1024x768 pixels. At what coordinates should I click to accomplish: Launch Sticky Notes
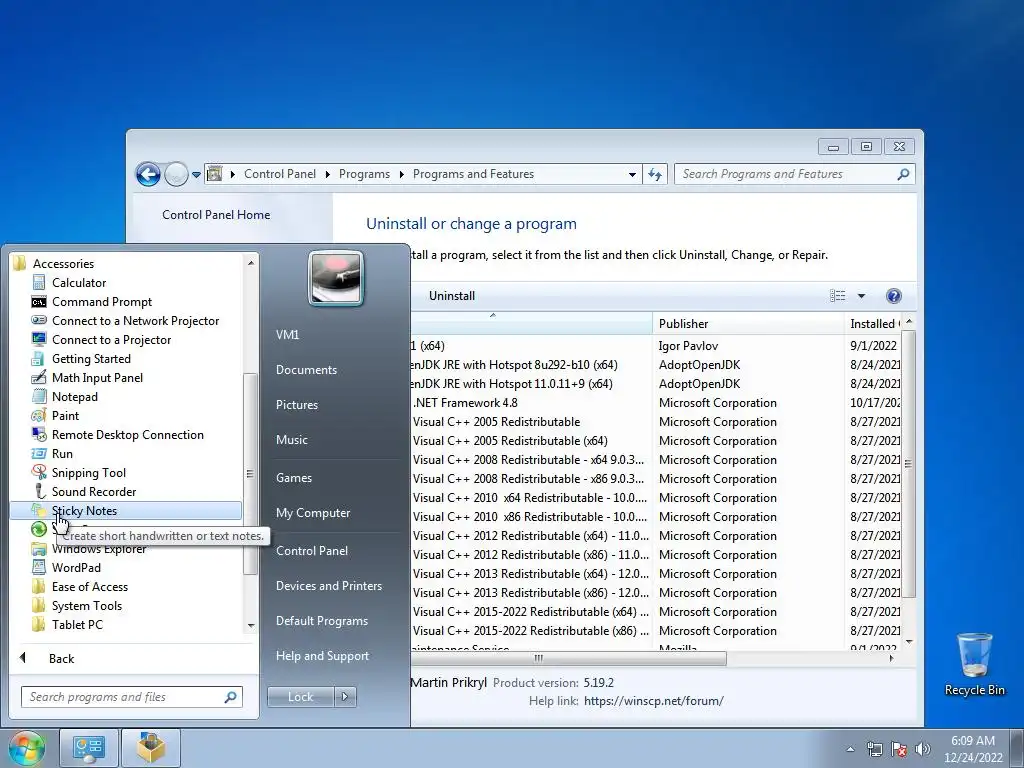click(x=125, y=511)
